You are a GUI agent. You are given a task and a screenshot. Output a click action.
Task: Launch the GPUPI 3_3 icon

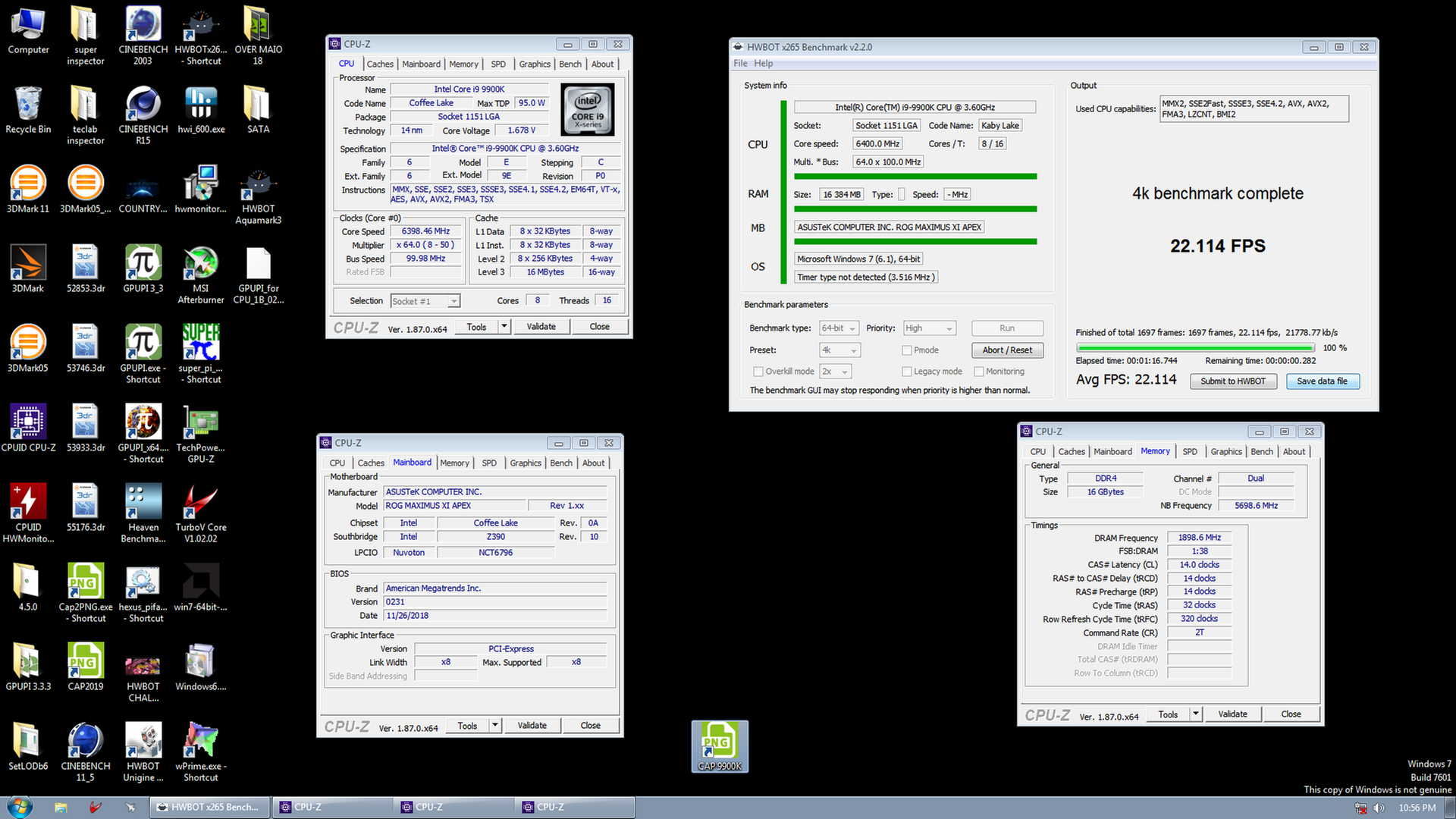(x=143, y=269)
